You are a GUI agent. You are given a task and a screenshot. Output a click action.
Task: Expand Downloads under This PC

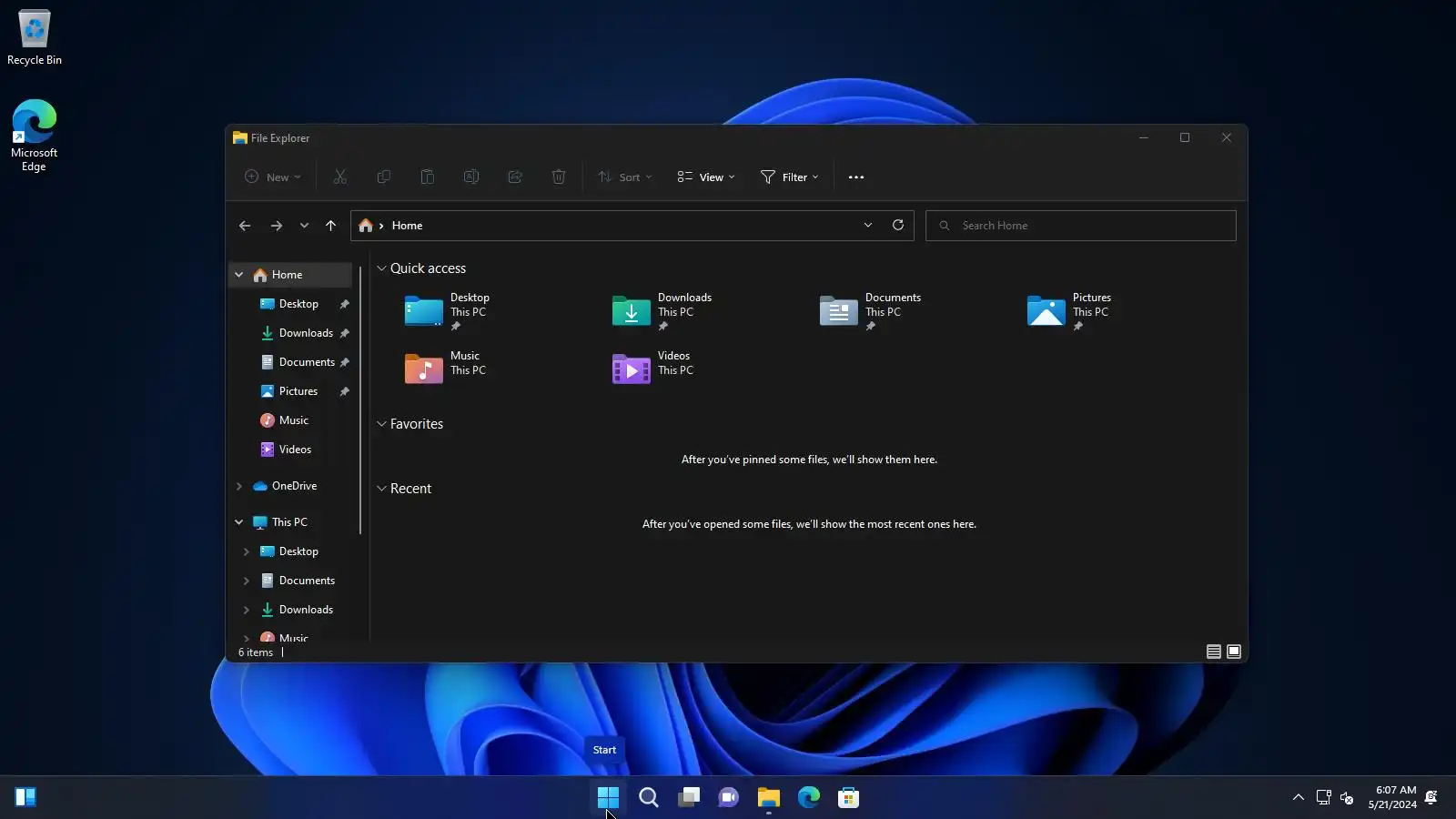247,610
